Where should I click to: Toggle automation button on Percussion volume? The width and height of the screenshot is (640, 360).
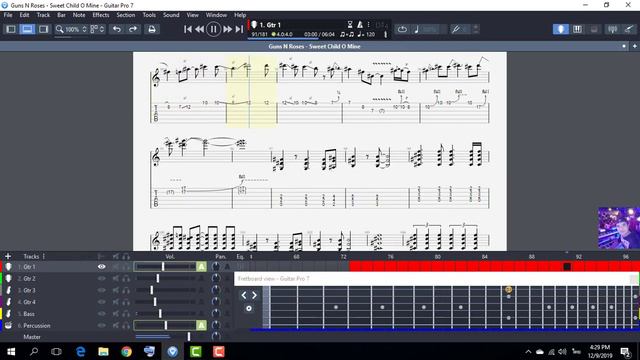coord(201,325)
